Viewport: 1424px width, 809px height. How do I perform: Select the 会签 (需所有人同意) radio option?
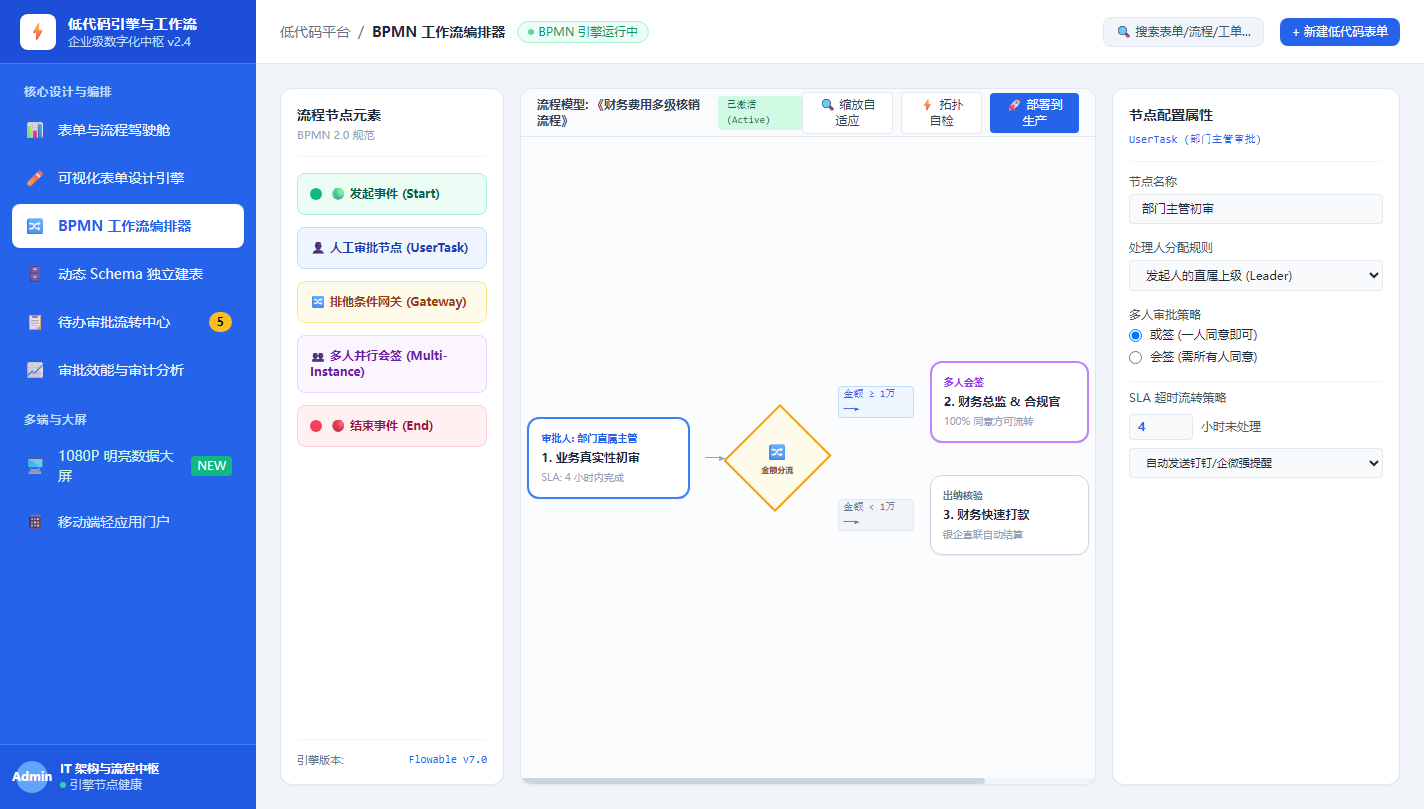click(x=1135, y=357)
